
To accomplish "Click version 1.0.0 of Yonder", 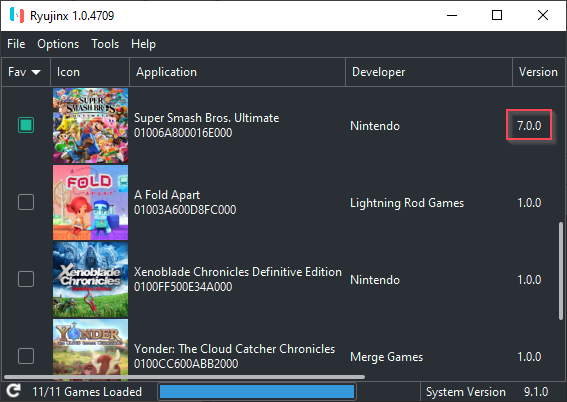I will tap(529, 356).
